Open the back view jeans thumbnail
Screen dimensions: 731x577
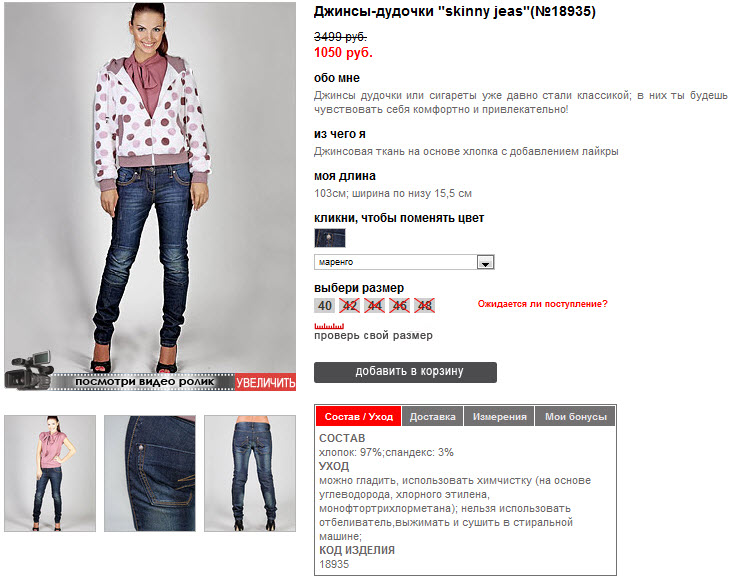[x=250, y=474]
